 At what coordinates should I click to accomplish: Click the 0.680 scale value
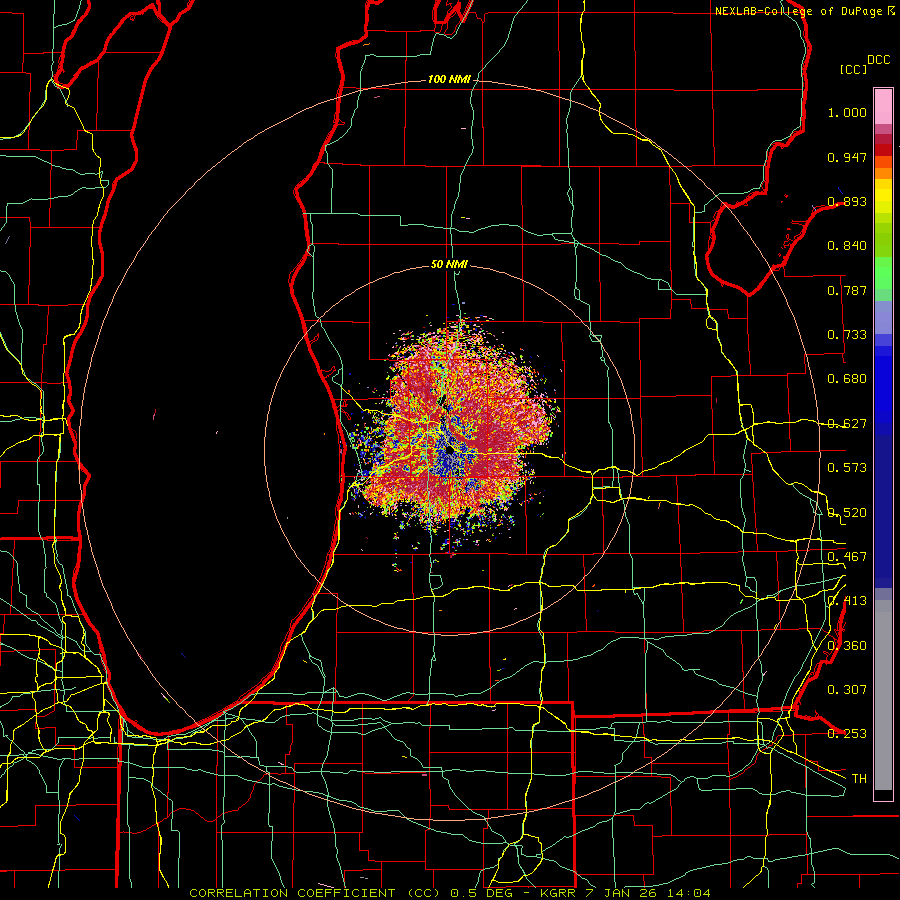pos(847,379)
